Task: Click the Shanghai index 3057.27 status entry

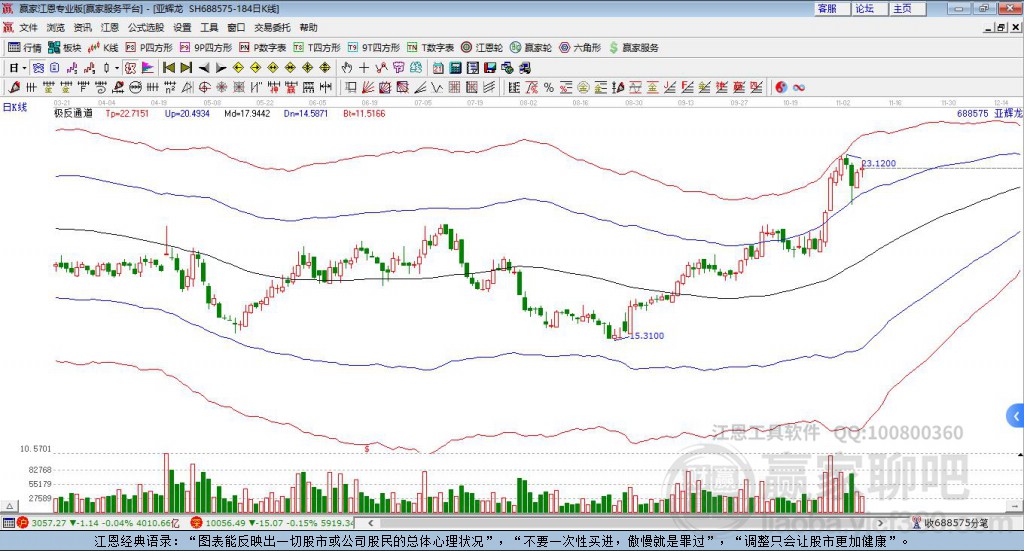Action: pyautogui.click(x=98, y=523)
